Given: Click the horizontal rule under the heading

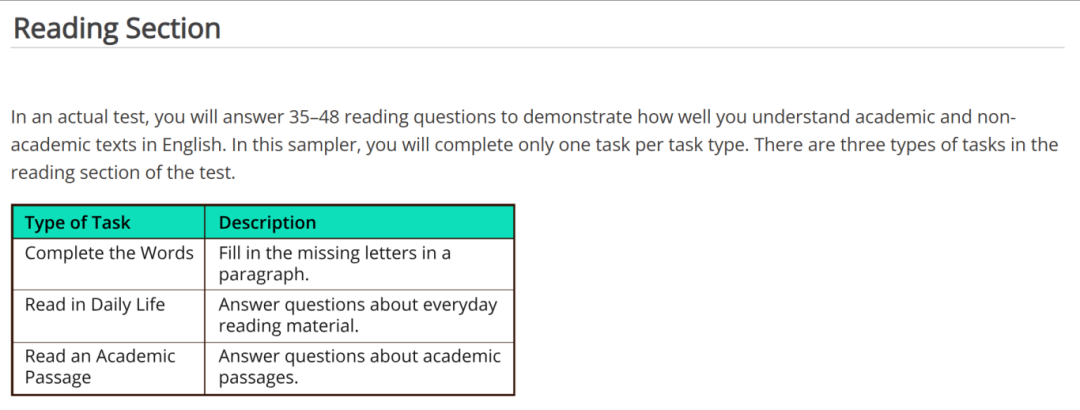Looking at the screenshot, I should [537, 48].
